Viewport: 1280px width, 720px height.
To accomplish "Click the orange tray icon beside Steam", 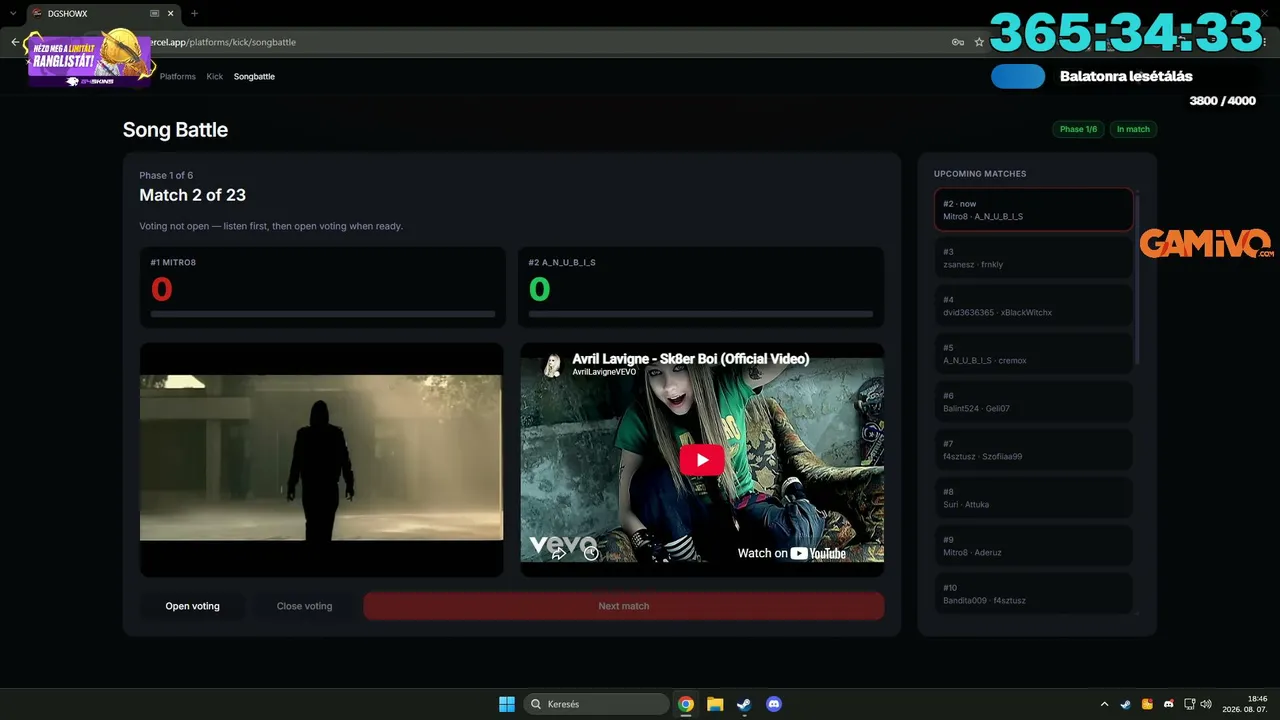I will pos(1147,704).
